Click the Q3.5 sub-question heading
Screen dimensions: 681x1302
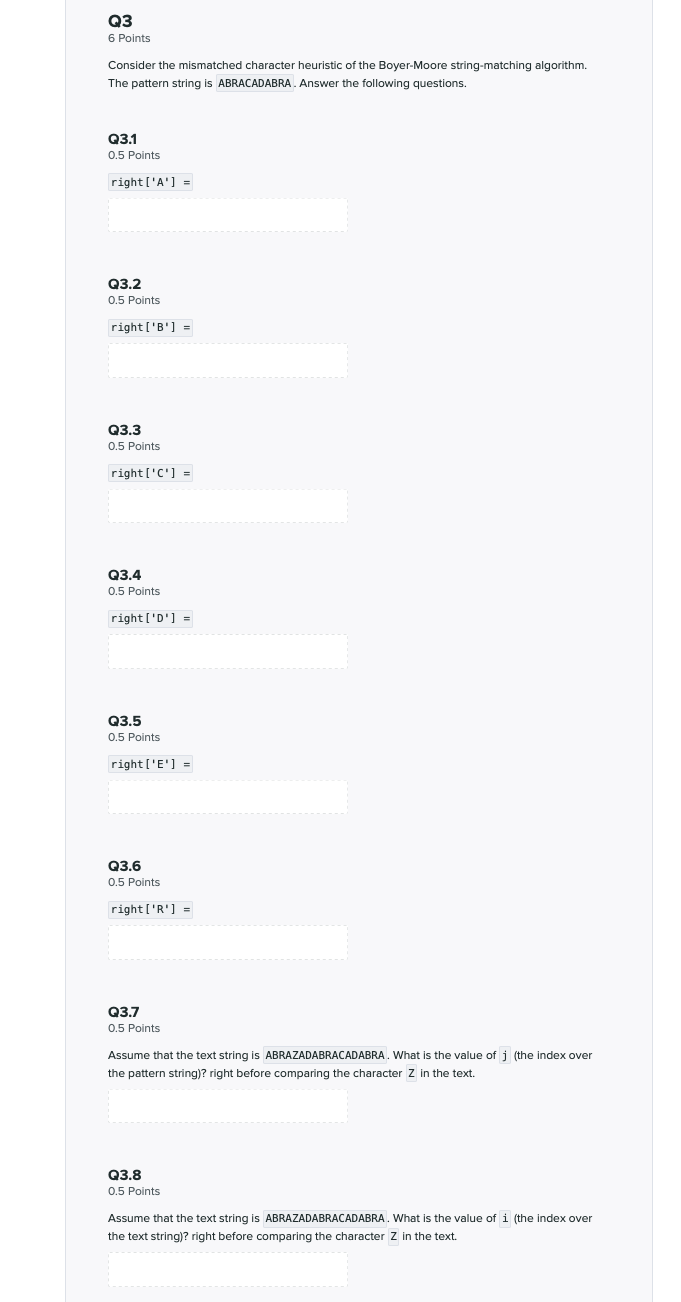(124, 721)
